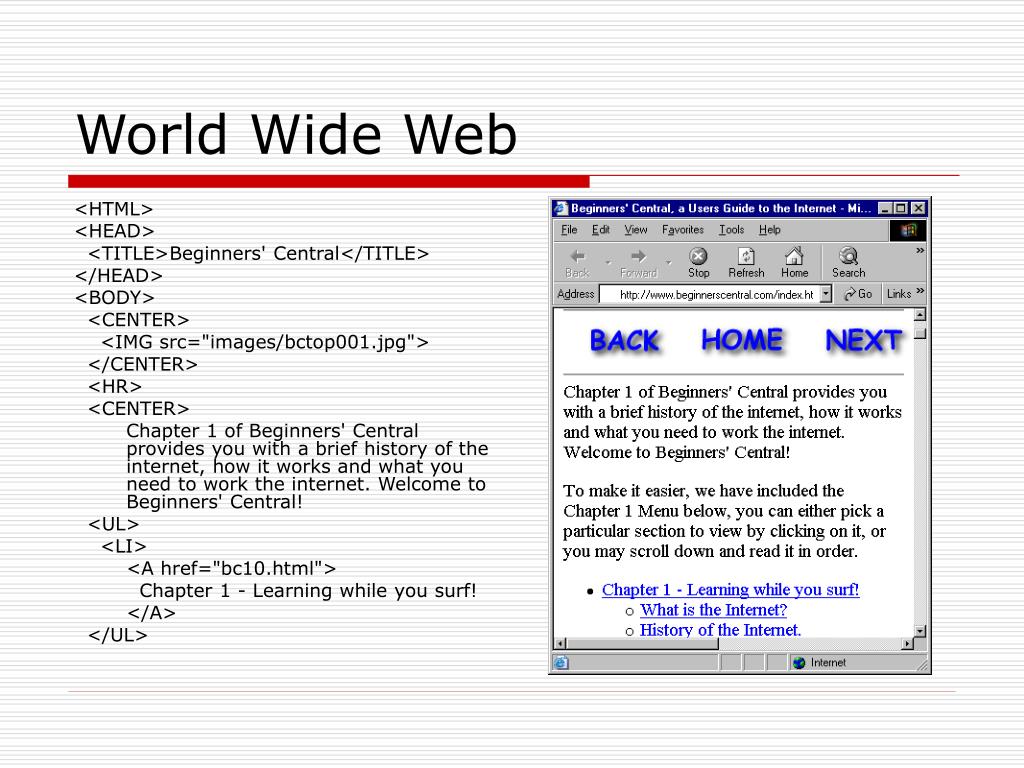
Task: Click the Search toolbar icon
Action: 848,255
